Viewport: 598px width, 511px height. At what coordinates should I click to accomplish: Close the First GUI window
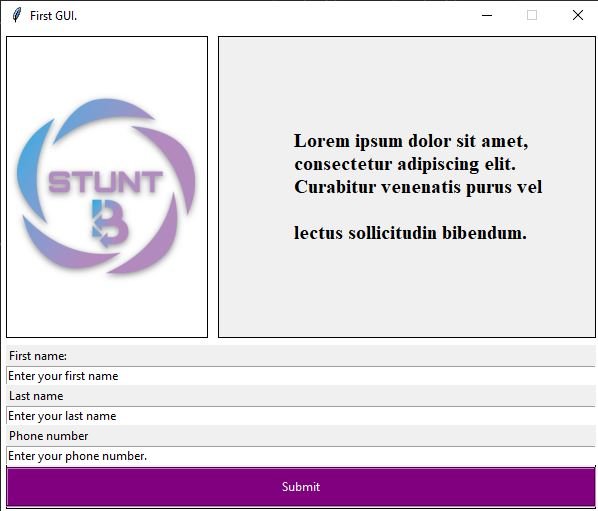(x=577, y=15)
